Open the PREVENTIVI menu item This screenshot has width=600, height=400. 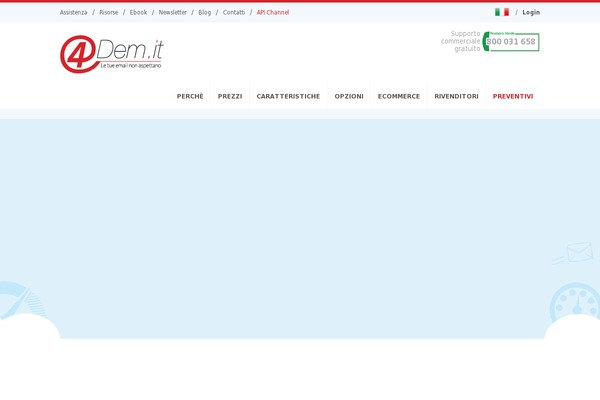tap(513, 96)
